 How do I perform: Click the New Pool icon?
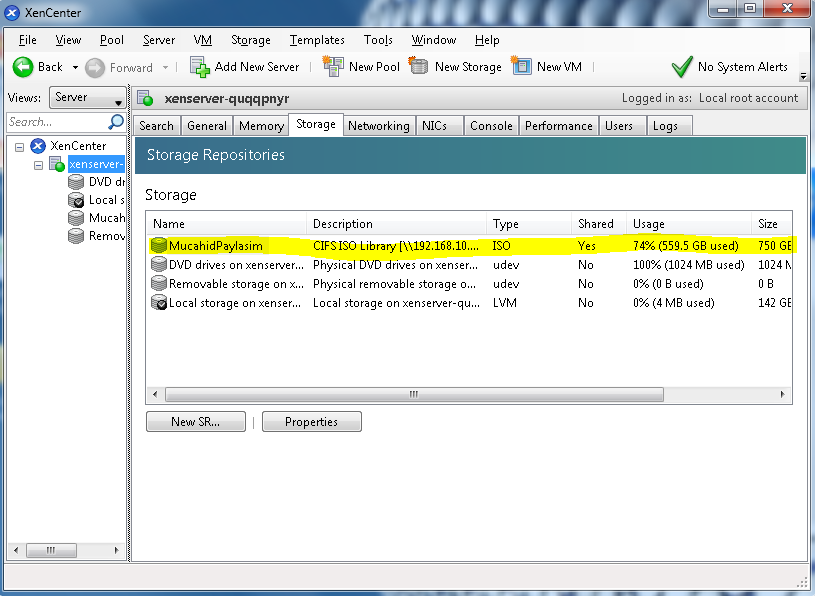[x=333, y=67]
